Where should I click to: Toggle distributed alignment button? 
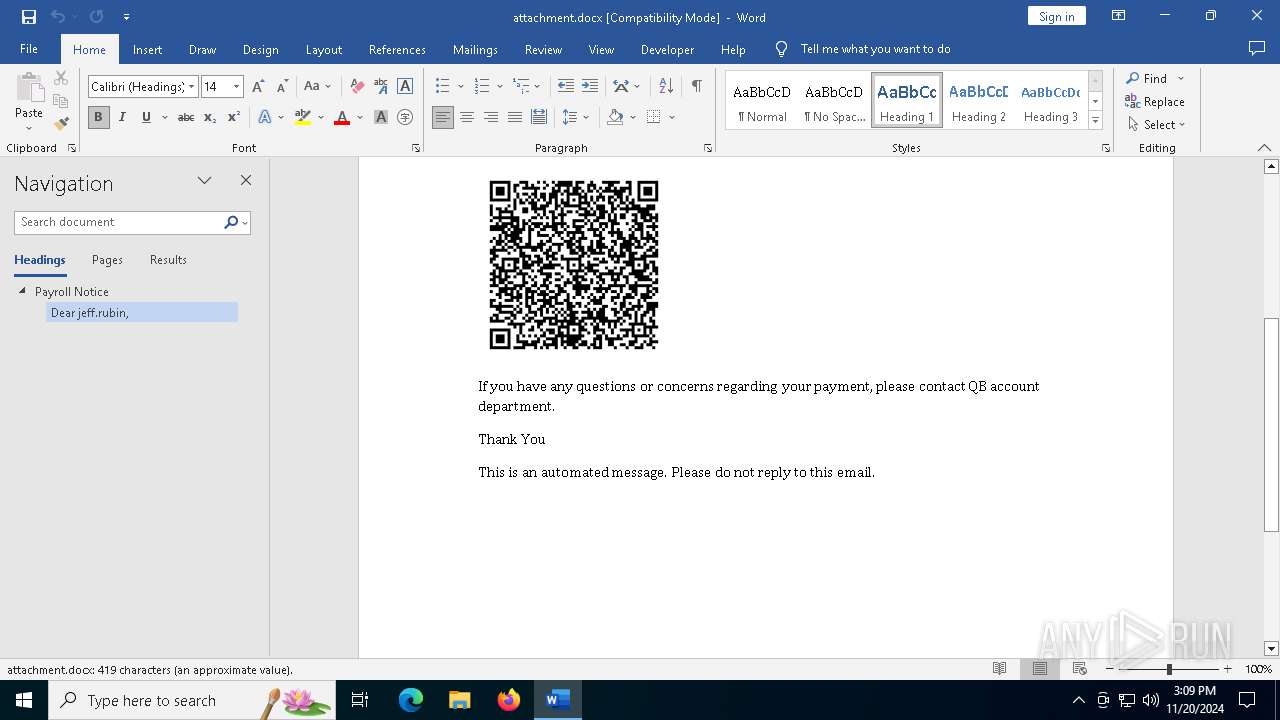[x=539, y=117]
